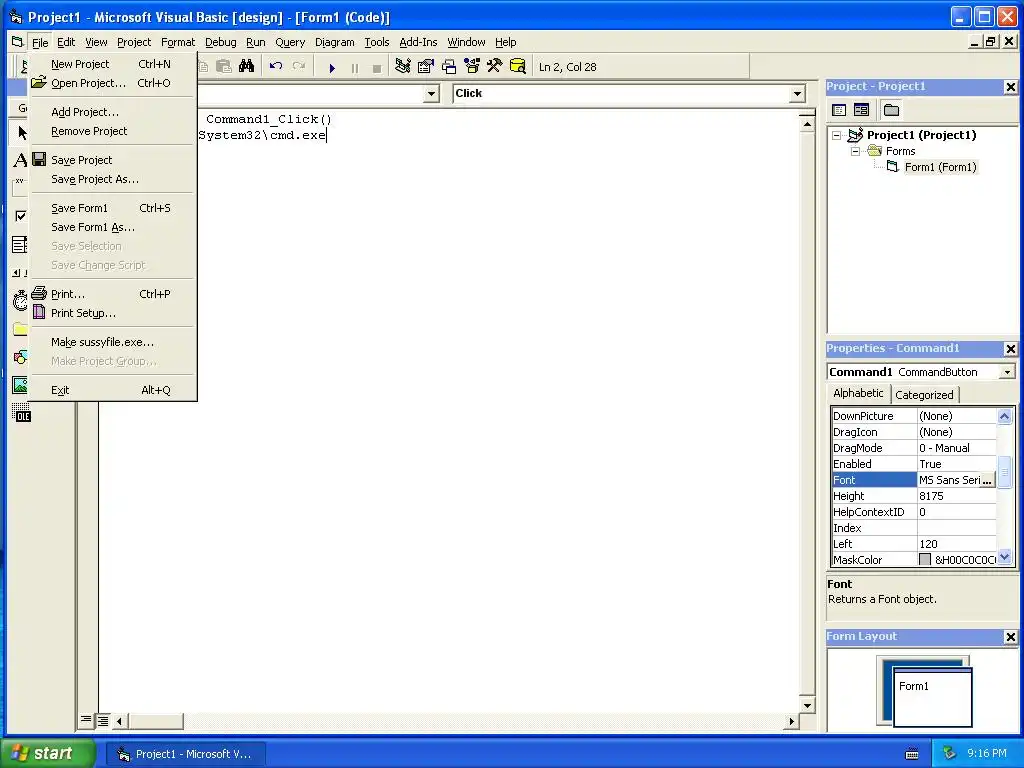Select the Shape control in the toolbox

click(x=20, y=357)
